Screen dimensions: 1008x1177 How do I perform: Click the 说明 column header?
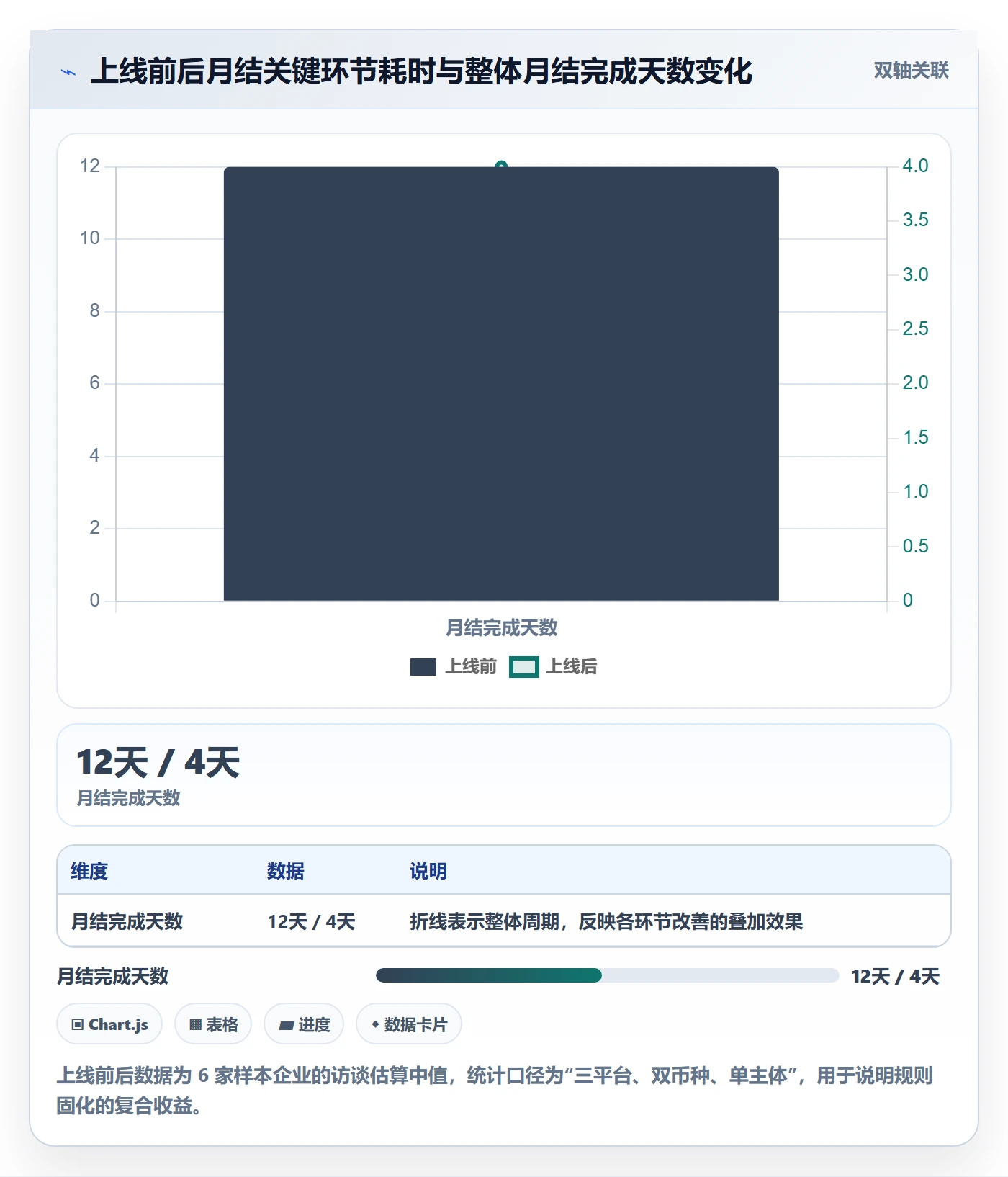[428, 871]
